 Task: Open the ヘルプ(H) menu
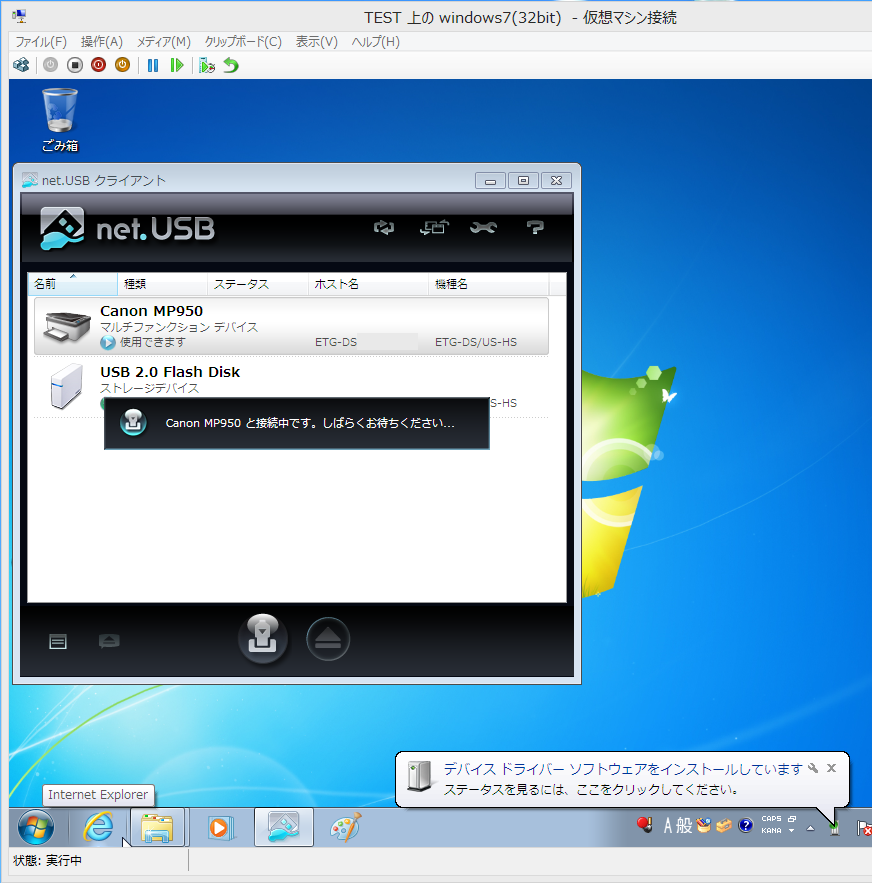(x=375, y=42)
